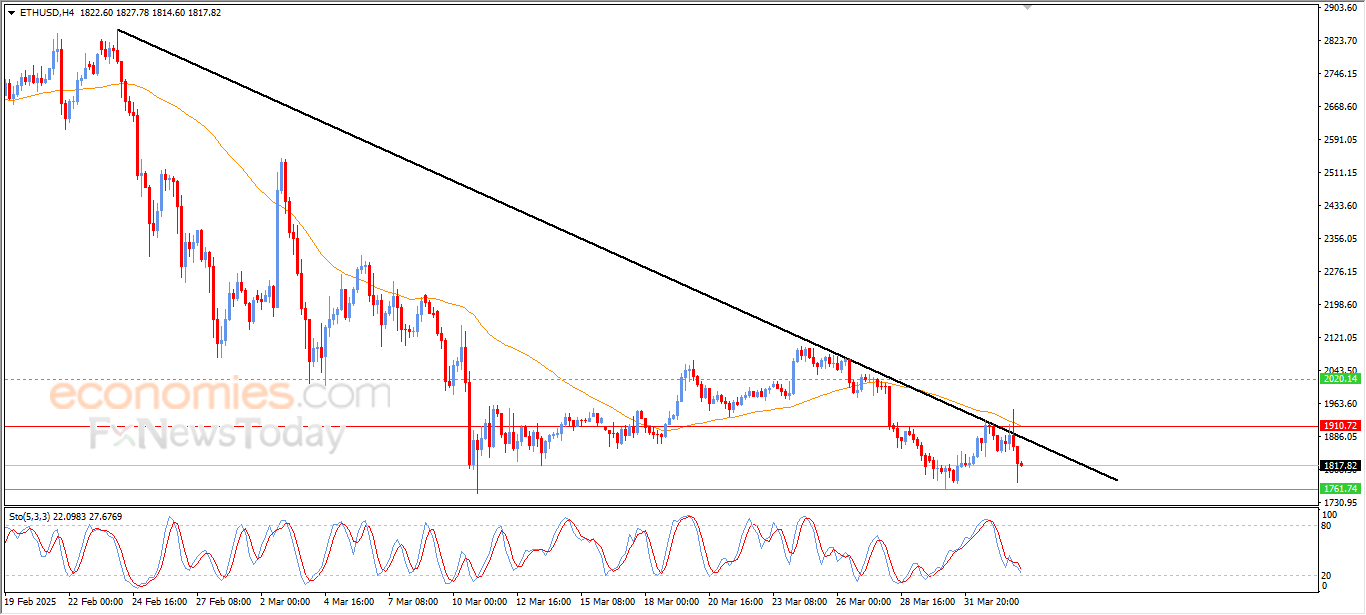This screenshot has height=615, width=1366.
Task: Click the 15 Mar 08:00 time label
Action: pyautogui.click(x=608, y=602)
